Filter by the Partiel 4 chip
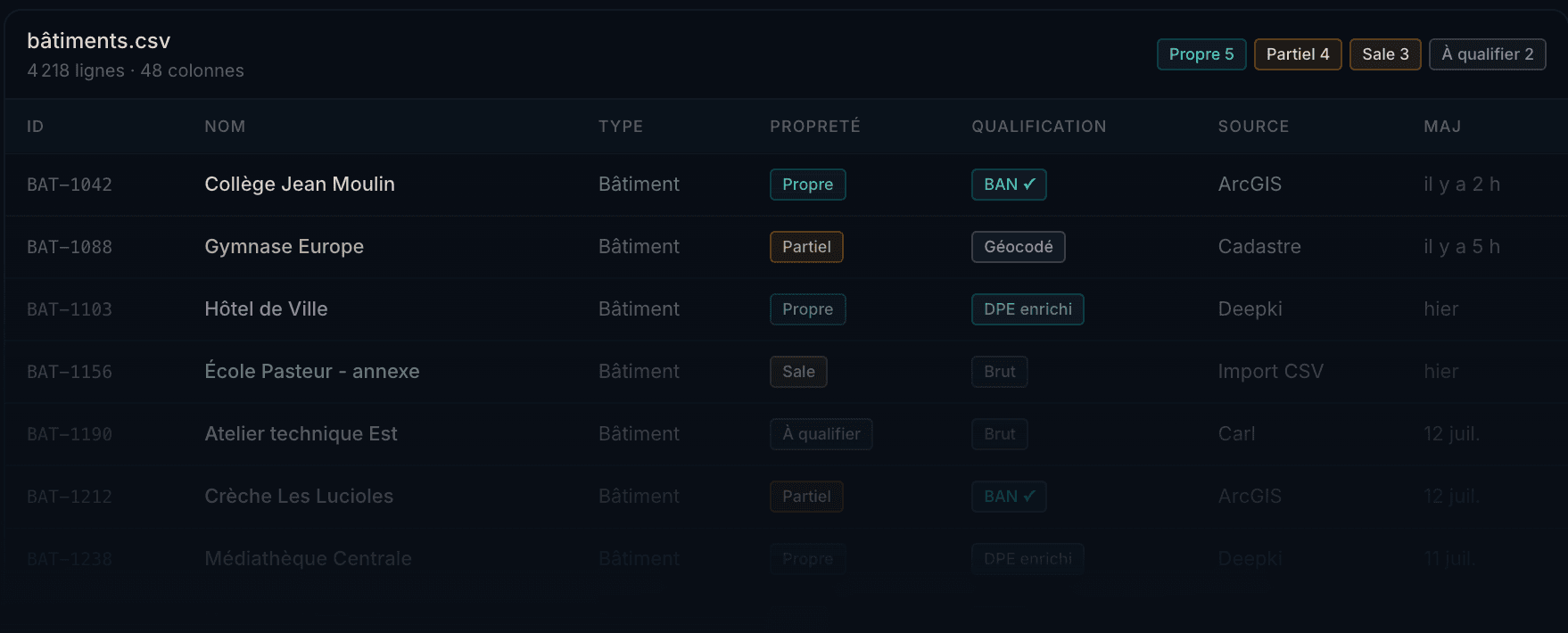This screenshot has width=1568, height=633. pyautogui.click(x=1298, y=54)
